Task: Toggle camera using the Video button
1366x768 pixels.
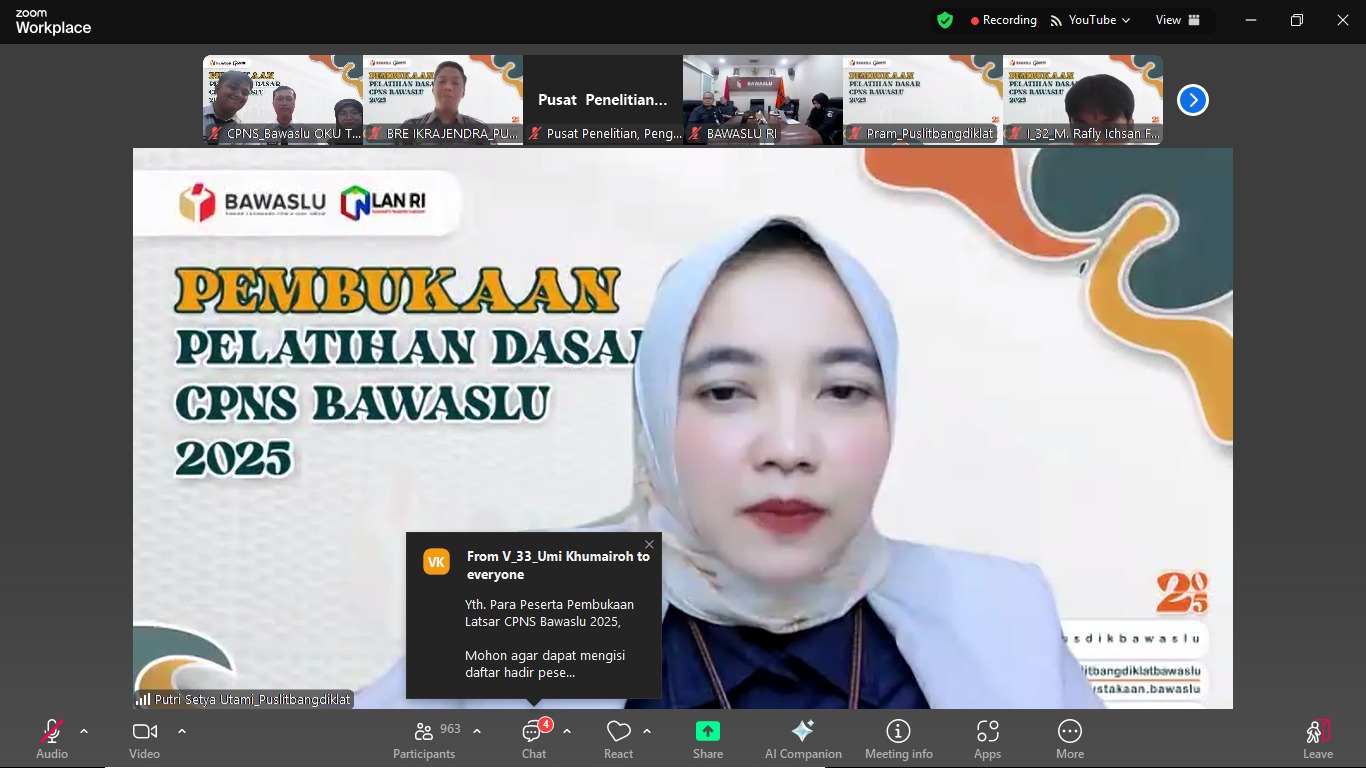Action: point(145,739)
